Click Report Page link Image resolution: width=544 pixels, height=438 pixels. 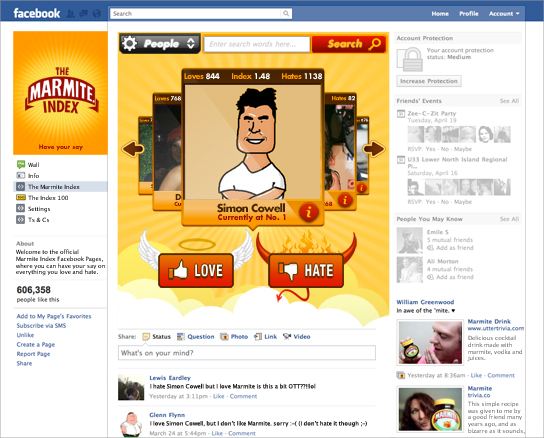33,354
